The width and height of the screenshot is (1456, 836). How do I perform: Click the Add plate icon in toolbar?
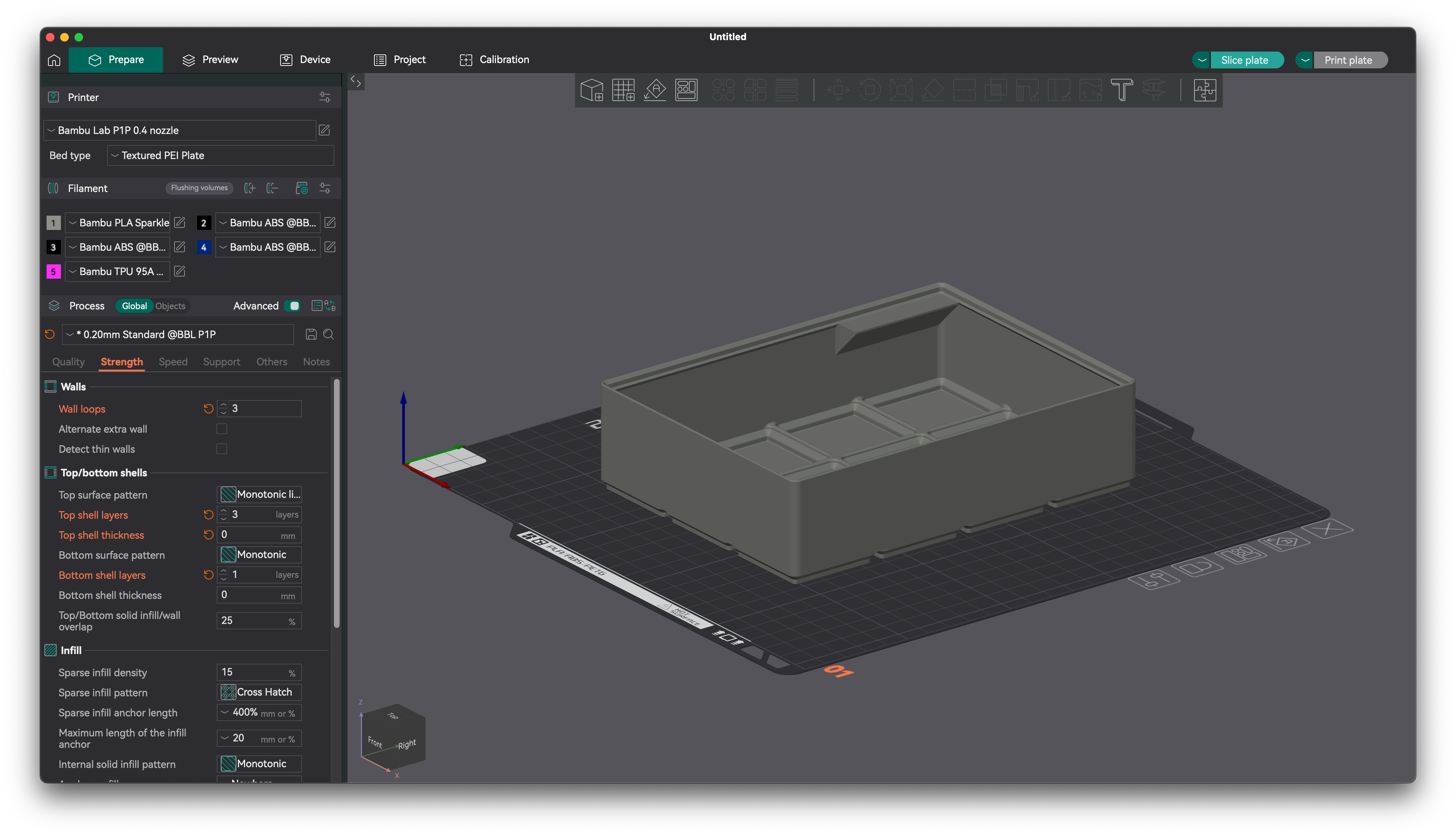[623, 90]
